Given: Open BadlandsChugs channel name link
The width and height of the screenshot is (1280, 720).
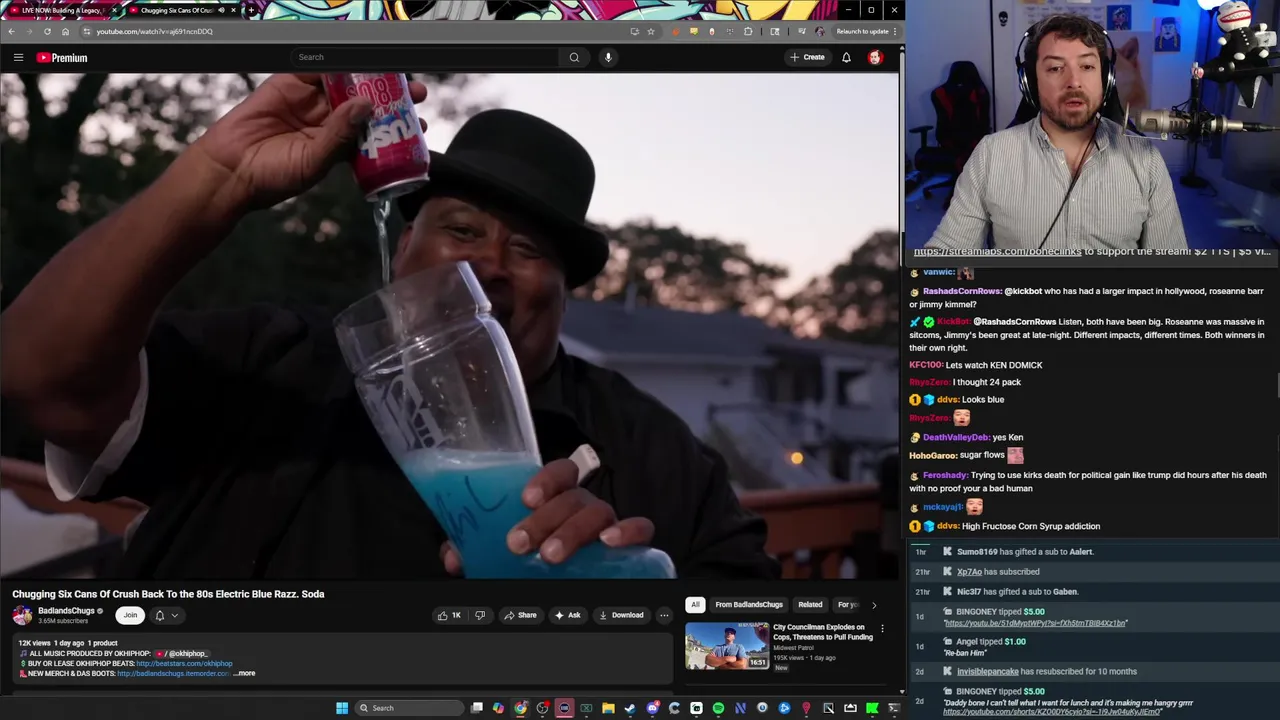Looking at the screenshot, I should (66, 610).
